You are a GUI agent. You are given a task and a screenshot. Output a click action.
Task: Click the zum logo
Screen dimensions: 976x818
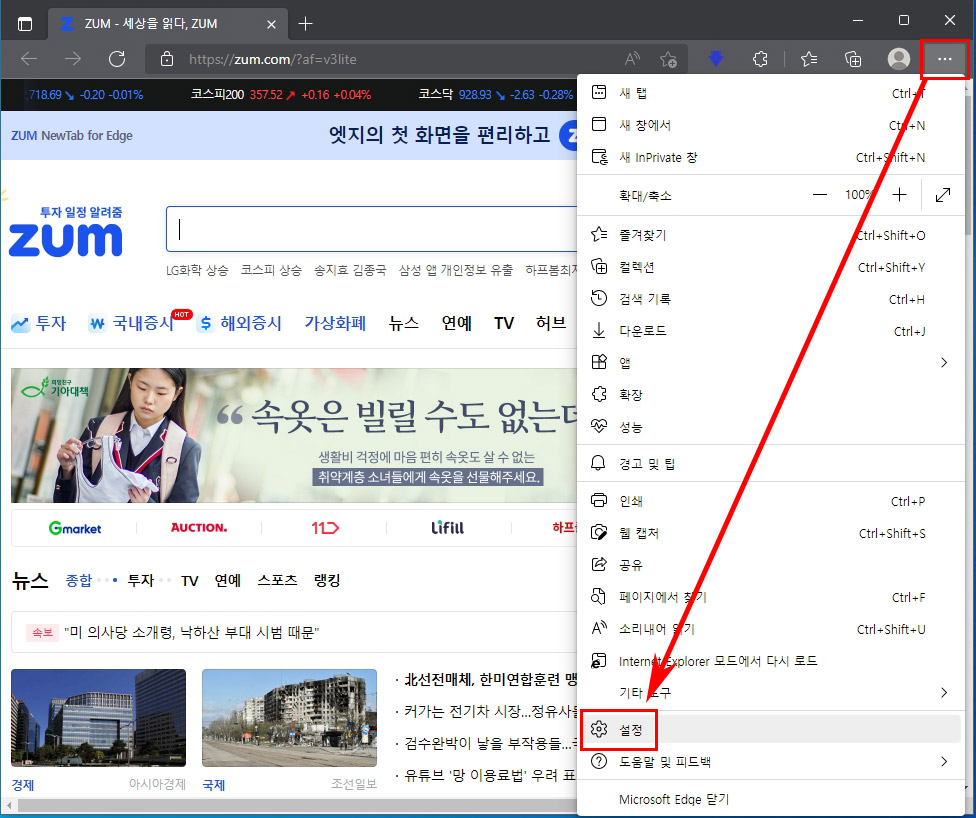coord(65,239)
